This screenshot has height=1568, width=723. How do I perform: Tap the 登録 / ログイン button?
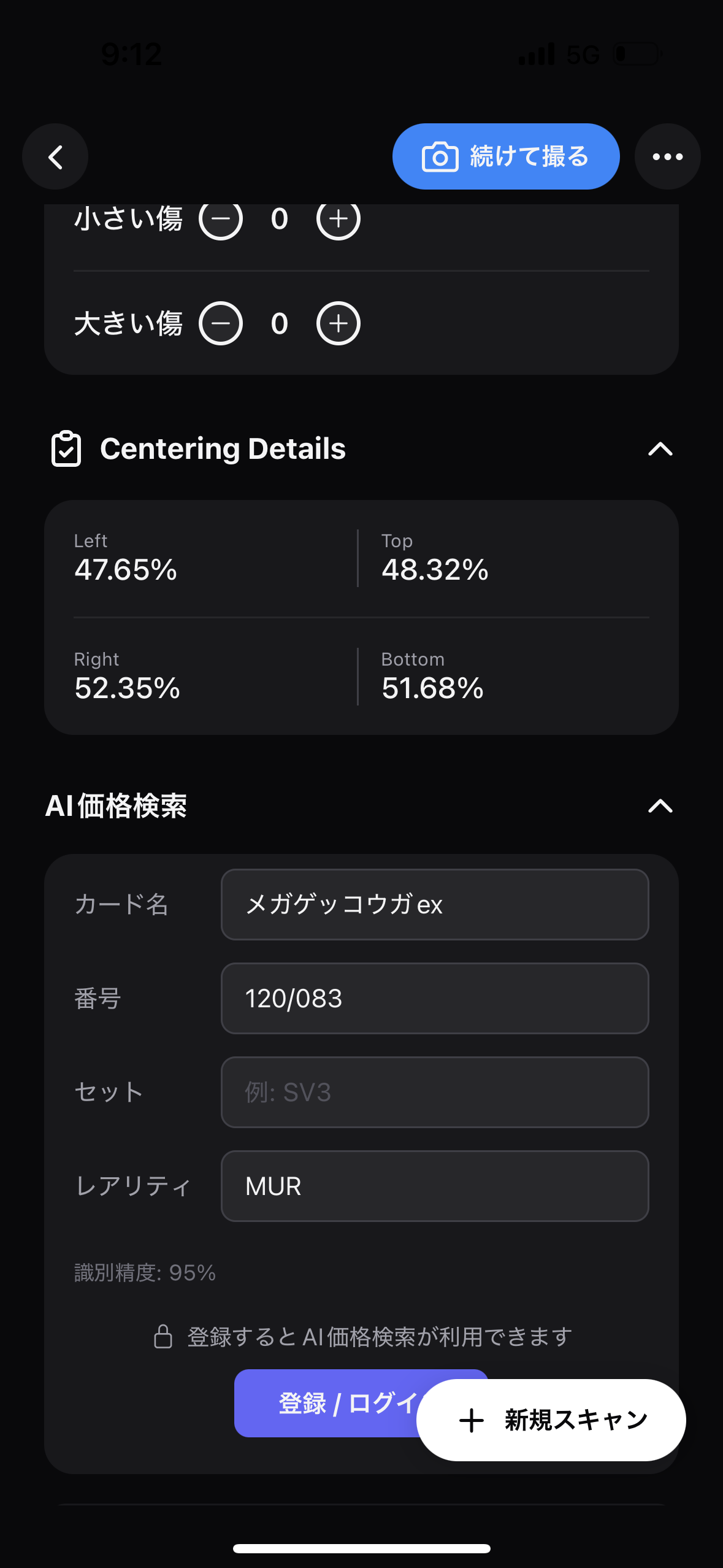tap(326, 1403)
